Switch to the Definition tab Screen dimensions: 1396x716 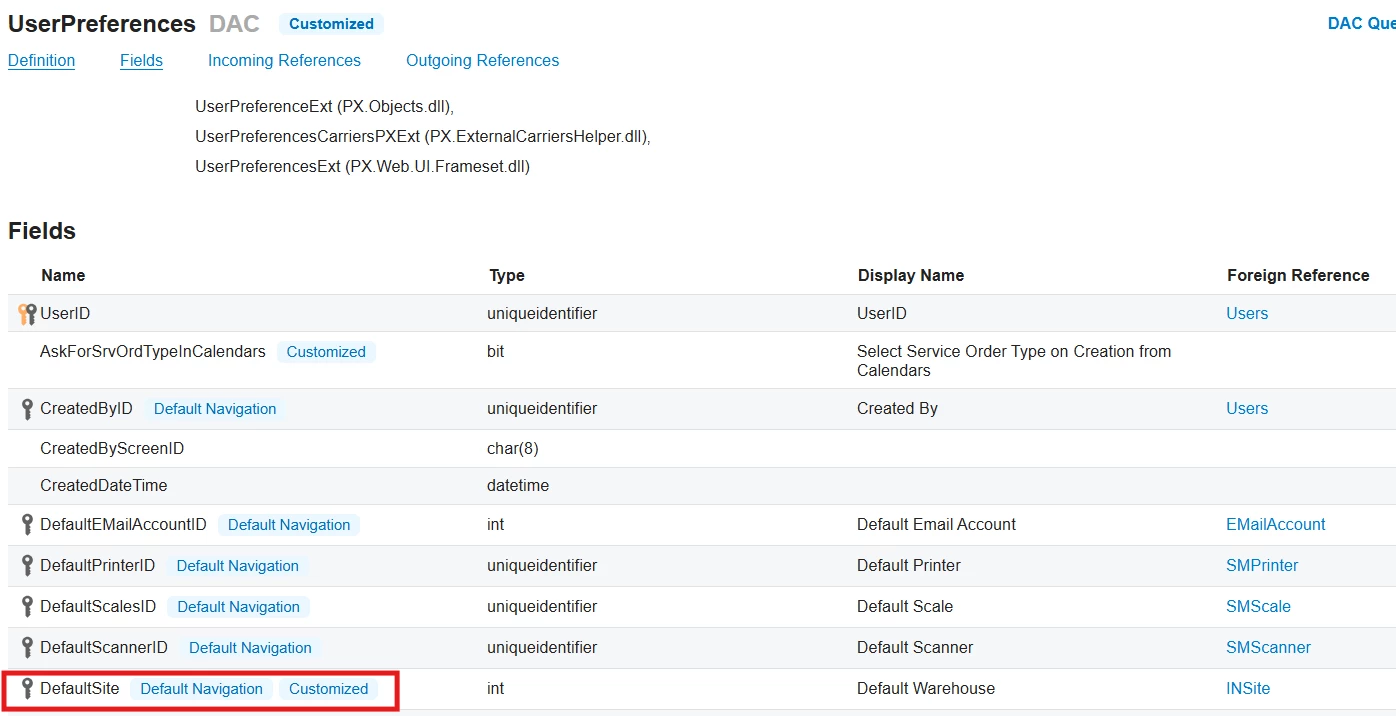pos(41,60)
